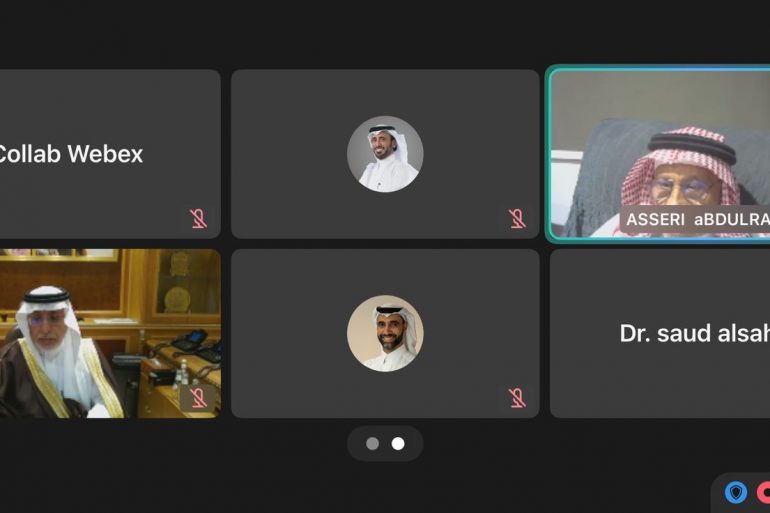Click muted mic icon on bottom-middle avatar tile
This screenshot has width=770, height=513.
[x=517, y=398]
